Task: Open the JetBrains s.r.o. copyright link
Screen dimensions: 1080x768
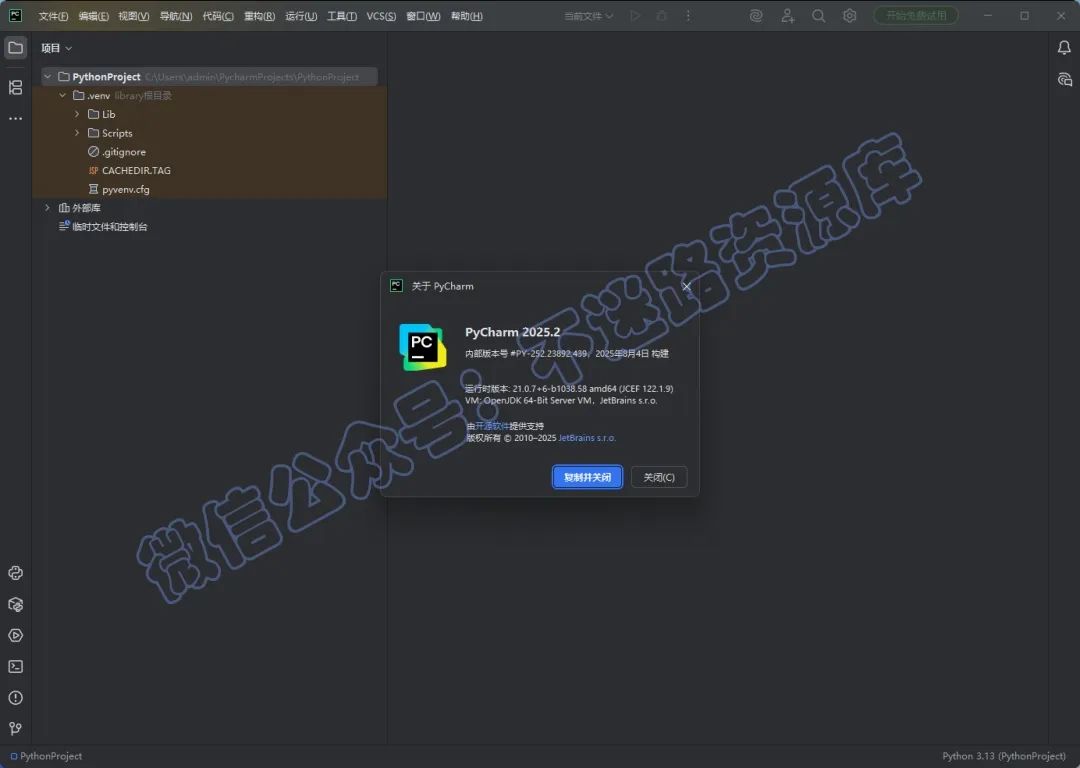Action: [587, 437]
